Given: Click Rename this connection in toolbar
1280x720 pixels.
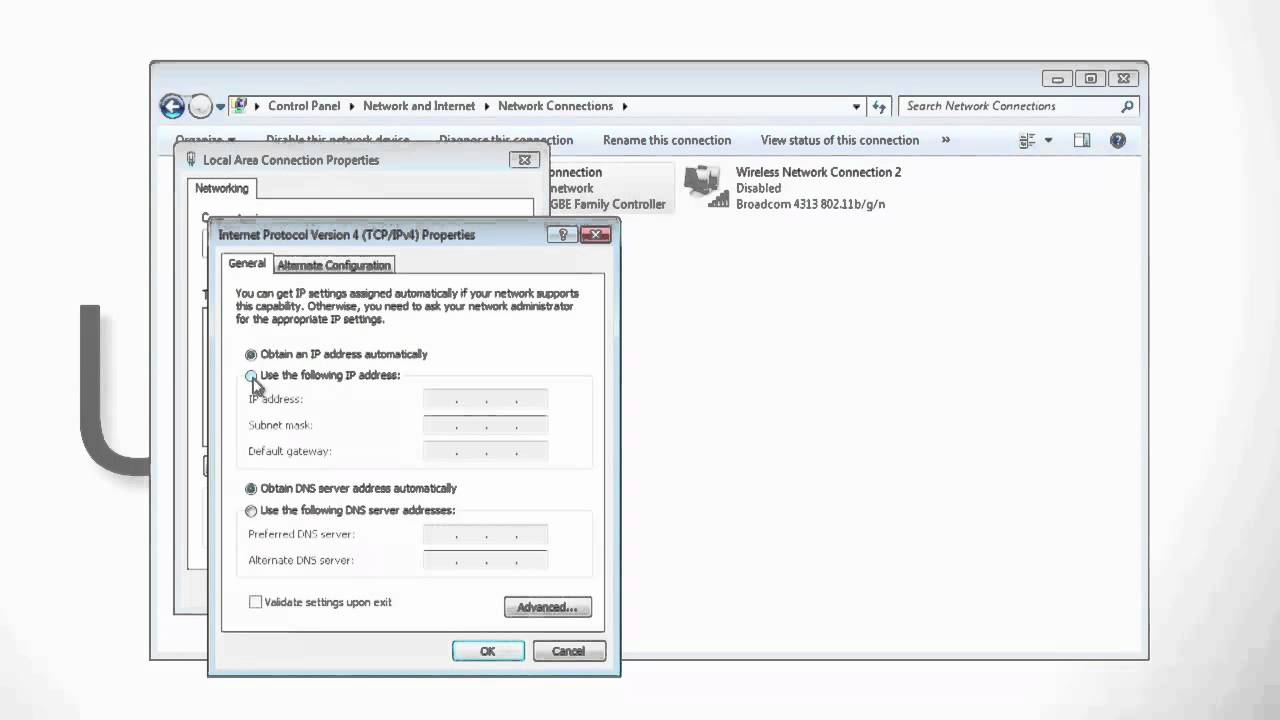Looking at the screenshot, I should (x=667, y=140).
